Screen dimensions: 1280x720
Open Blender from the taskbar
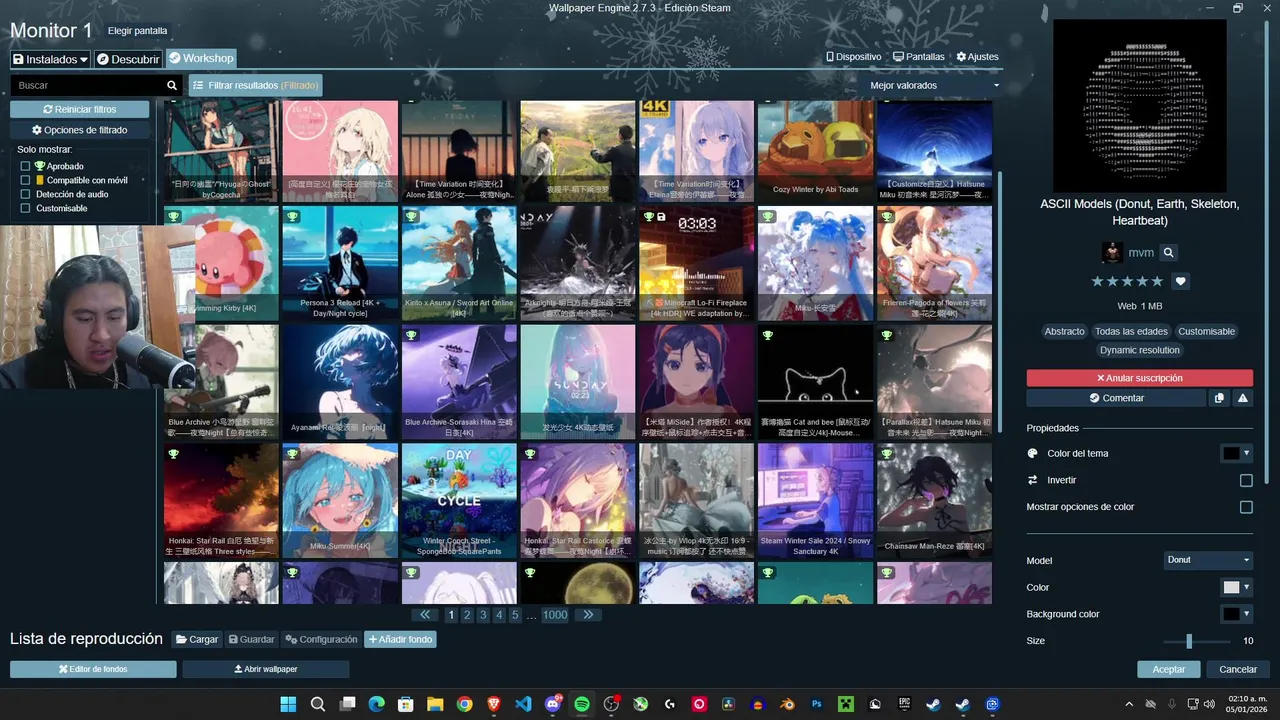click(x=788, y=704)
